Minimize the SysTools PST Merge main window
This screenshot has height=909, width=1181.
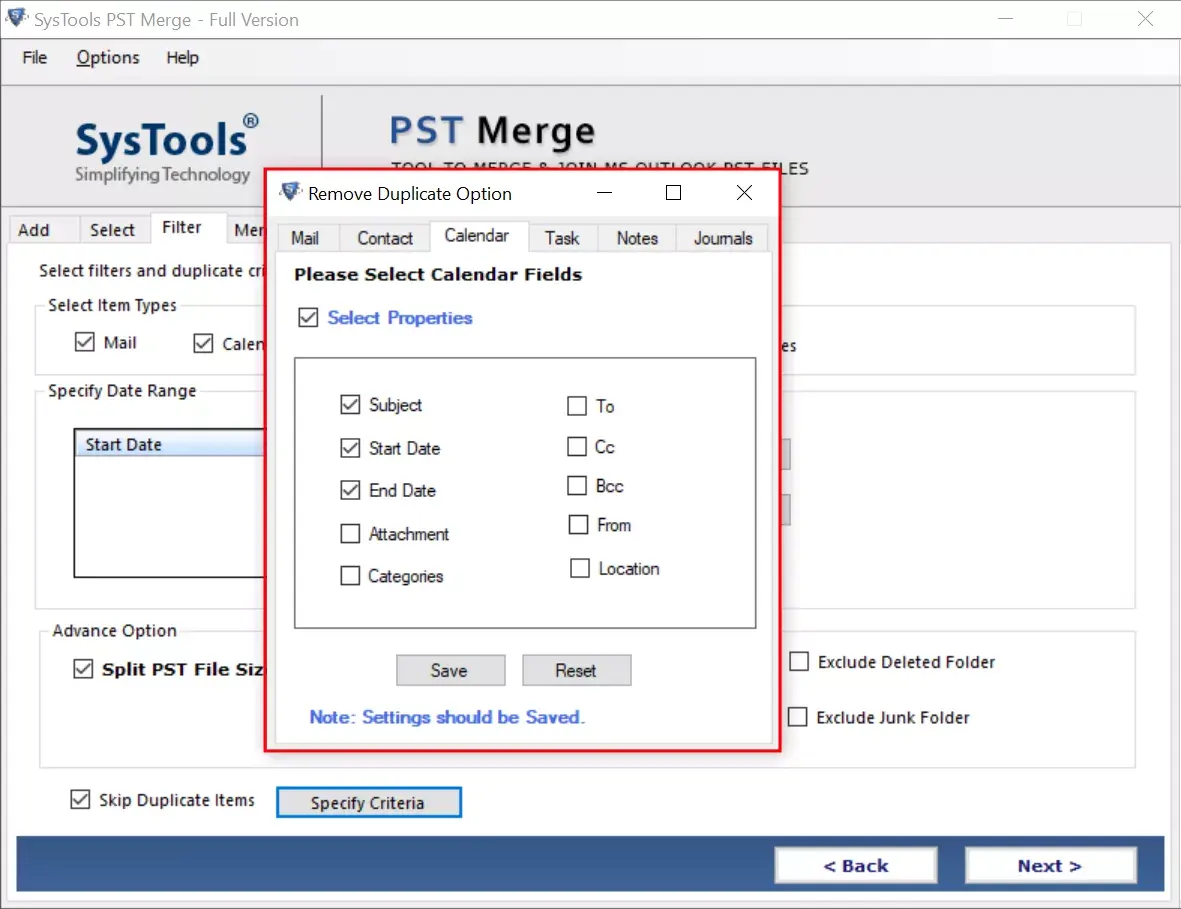(1006, 19)
